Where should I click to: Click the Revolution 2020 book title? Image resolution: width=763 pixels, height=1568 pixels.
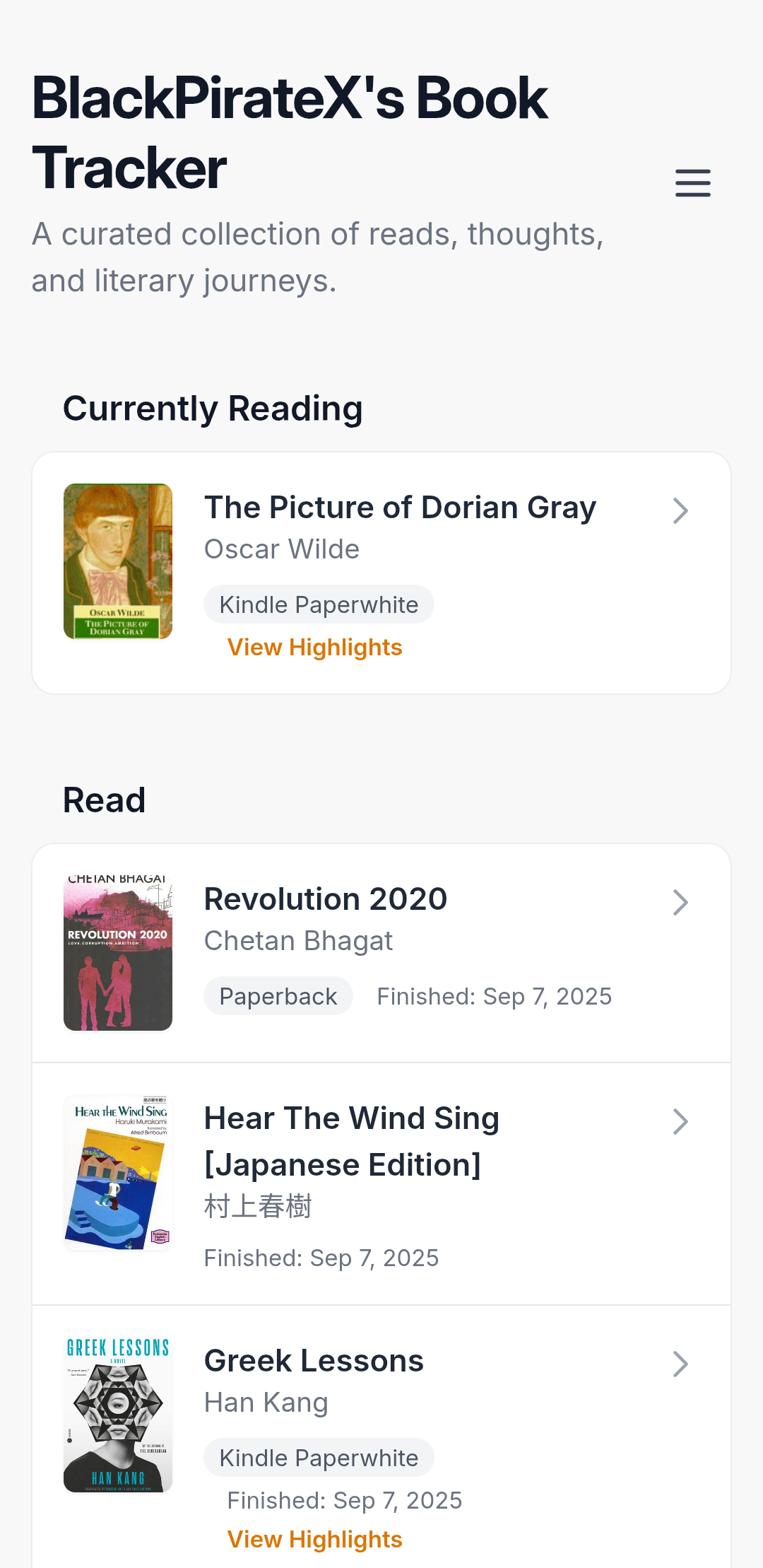[x=326, y=899]
